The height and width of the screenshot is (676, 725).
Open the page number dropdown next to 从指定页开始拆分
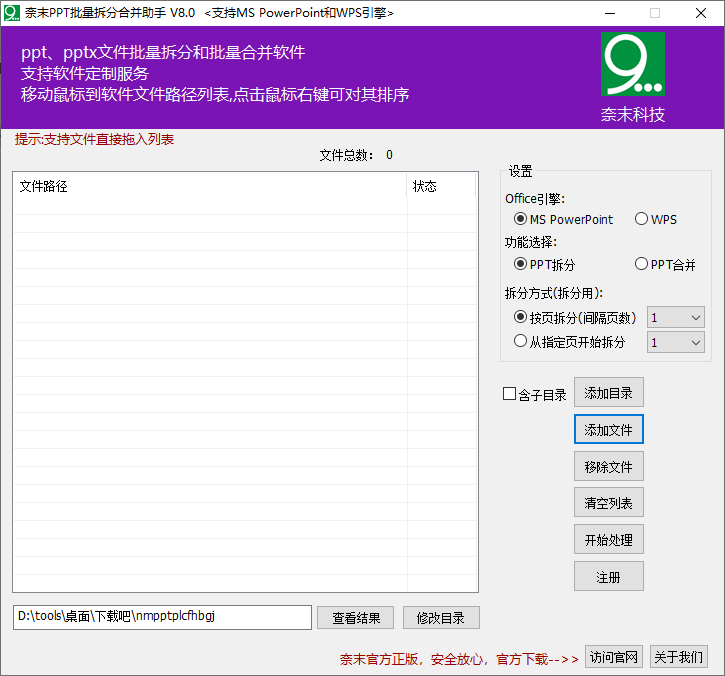coord(676,343)
